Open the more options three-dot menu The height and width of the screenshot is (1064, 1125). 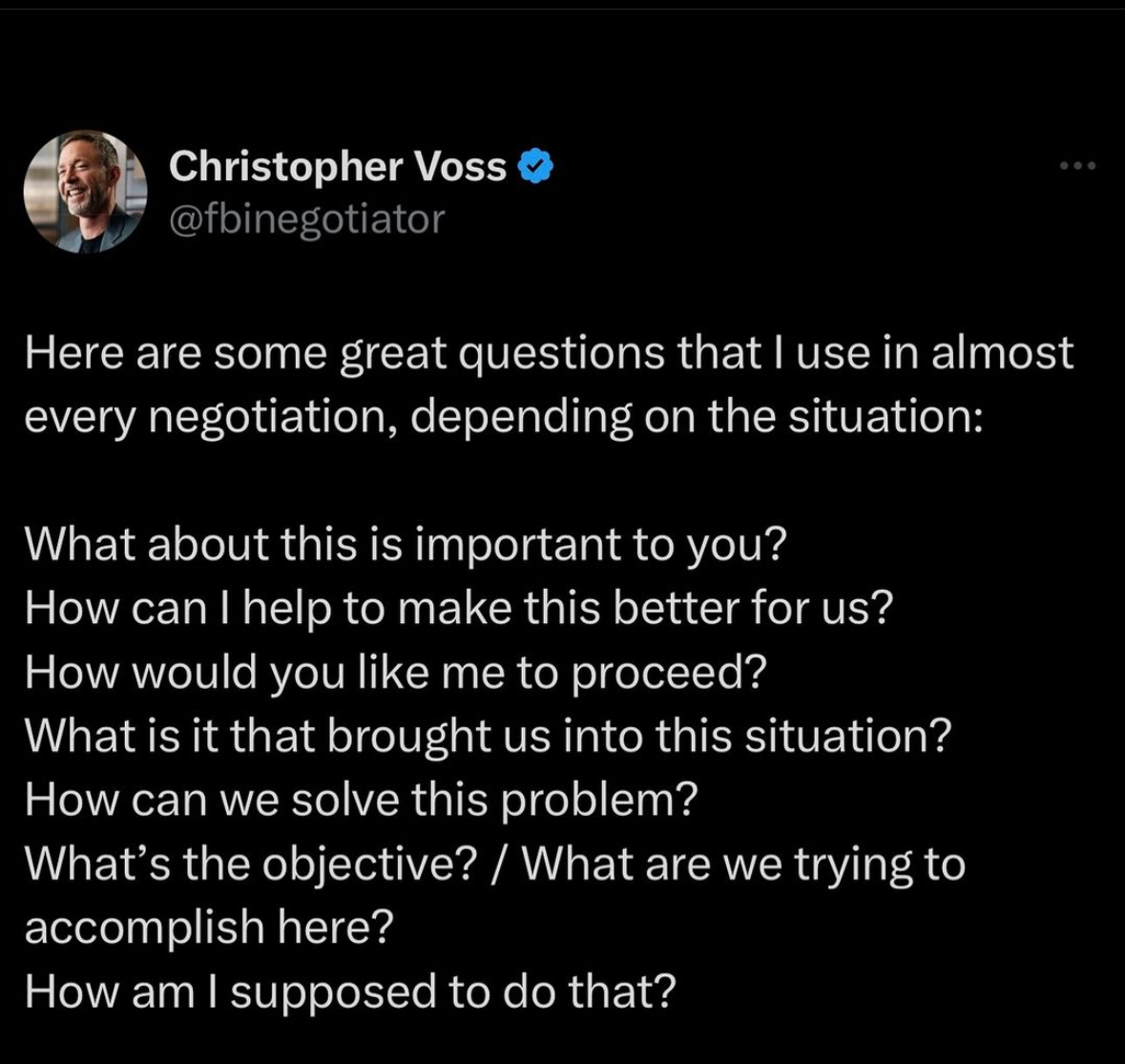click(1078, 166)
